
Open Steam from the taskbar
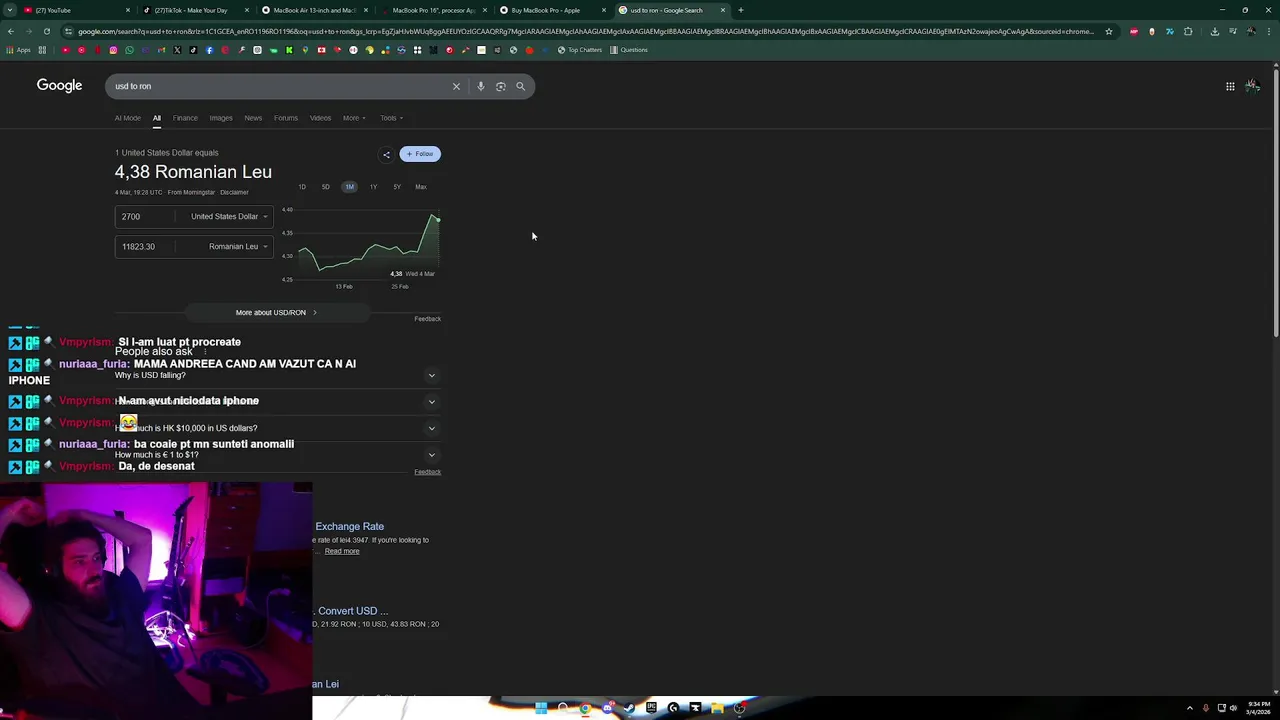629,708
